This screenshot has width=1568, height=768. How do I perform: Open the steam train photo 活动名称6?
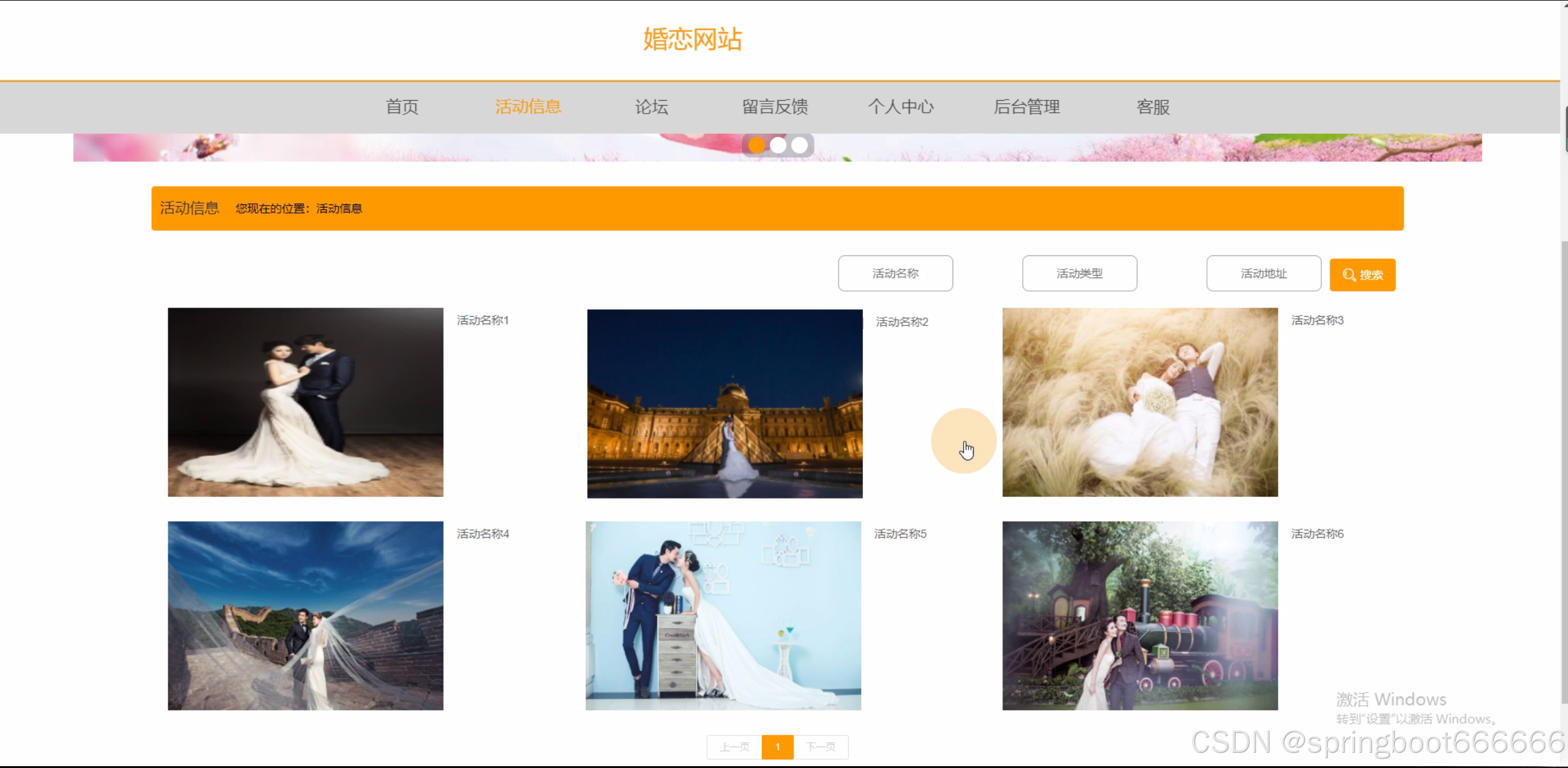1139,615
